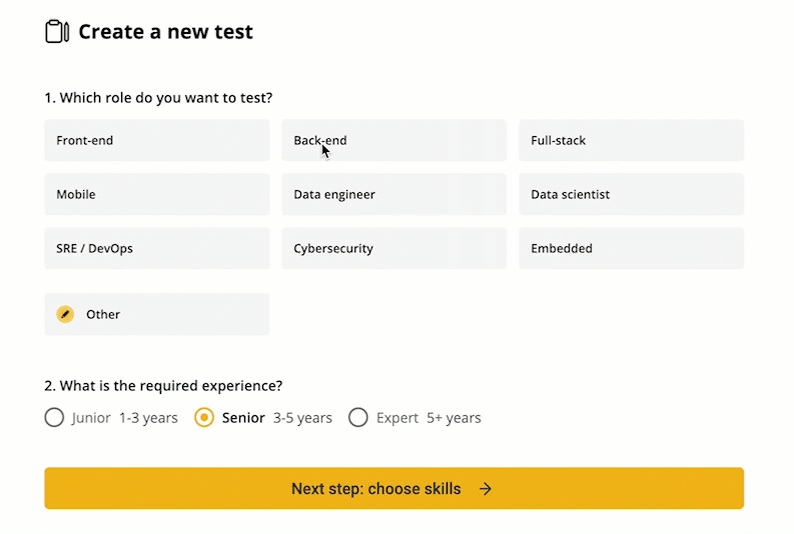Choose the Front-end role option
The image size is (794, 534).
tap(157, 141)
